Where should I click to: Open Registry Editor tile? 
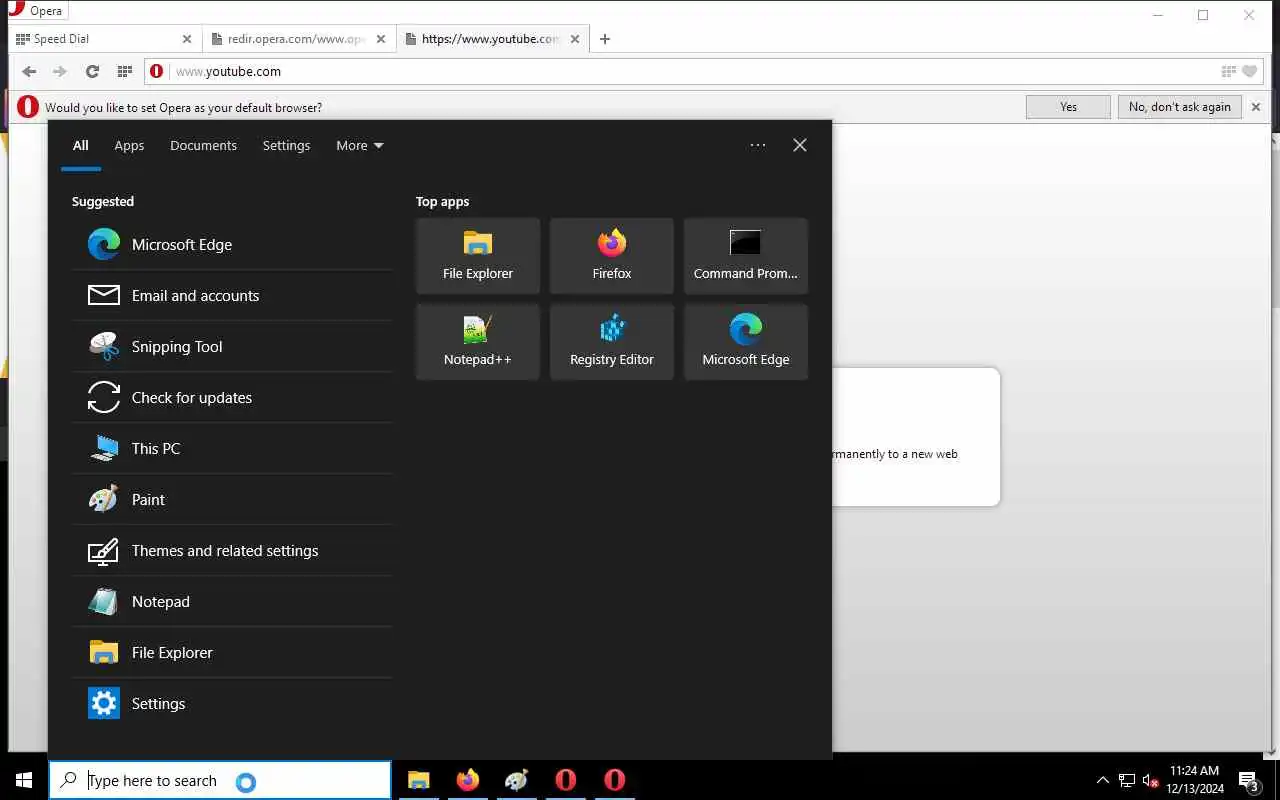pyautogui.click(x=612, y=342)
